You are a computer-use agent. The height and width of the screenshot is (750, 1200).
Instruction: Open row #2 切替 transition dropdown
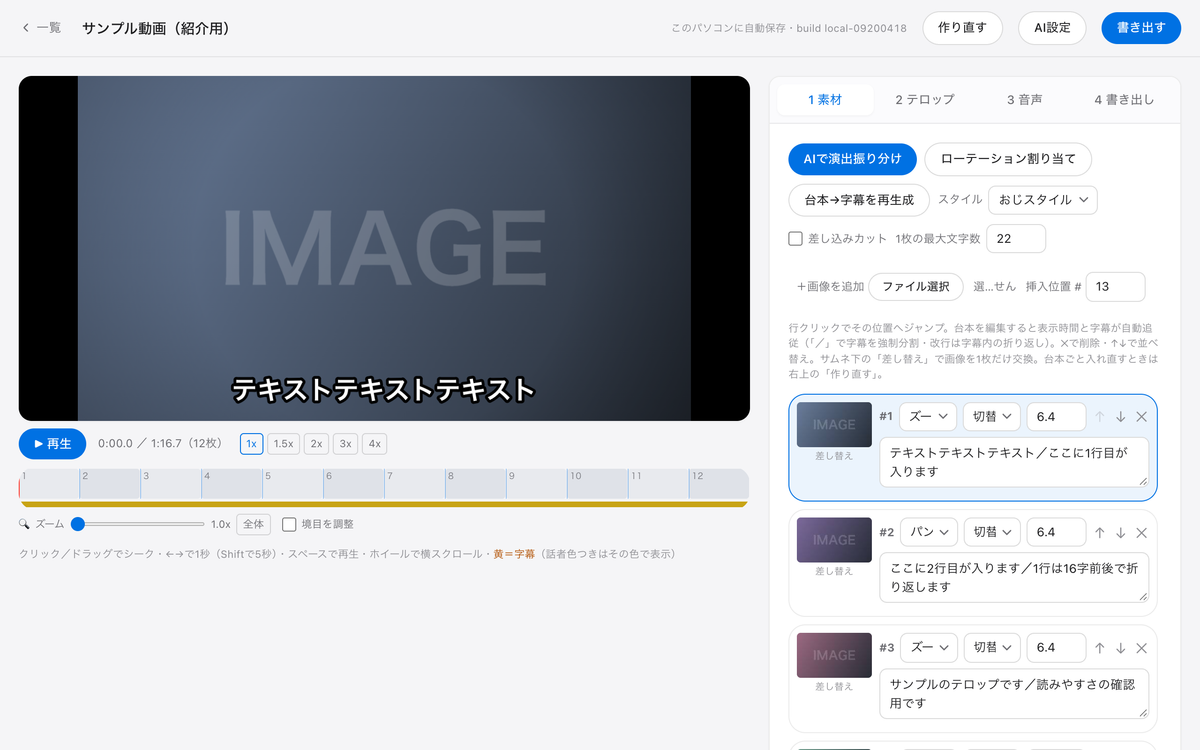[x=992, y=533]
